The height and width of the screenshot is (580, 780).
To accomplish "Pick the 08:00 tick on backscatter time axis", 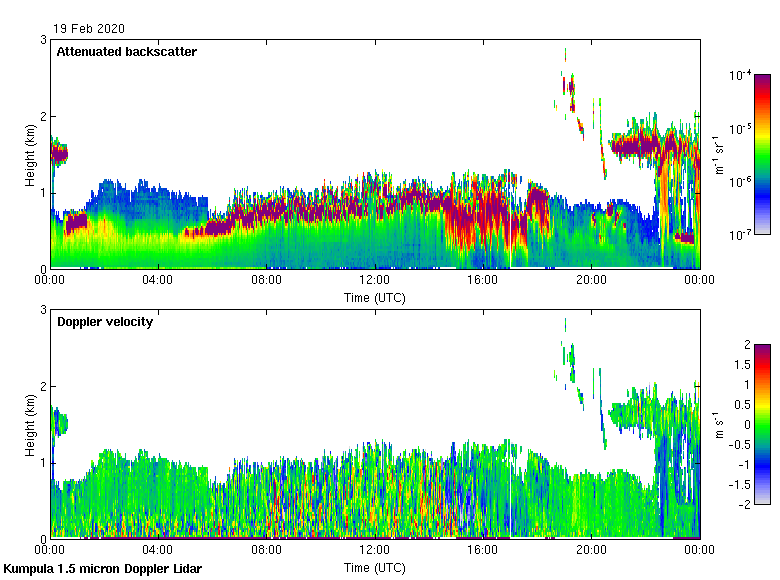I will pos(267,282).
